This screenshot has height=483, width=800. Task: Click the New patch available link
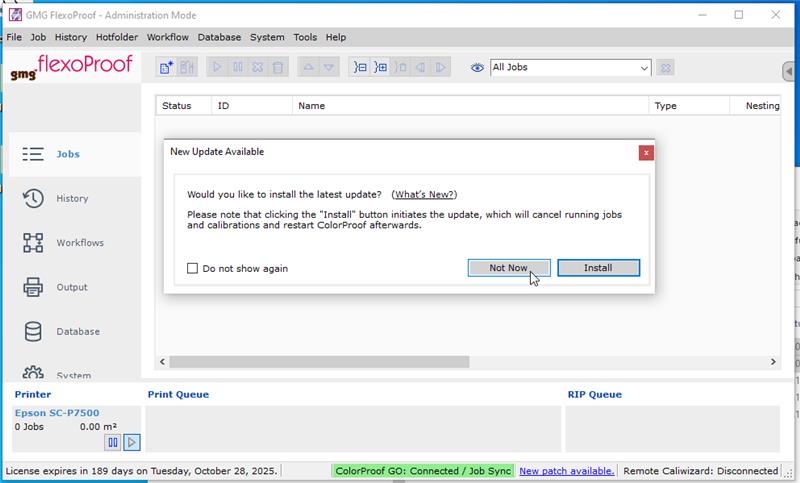click(x=566, y=471)
